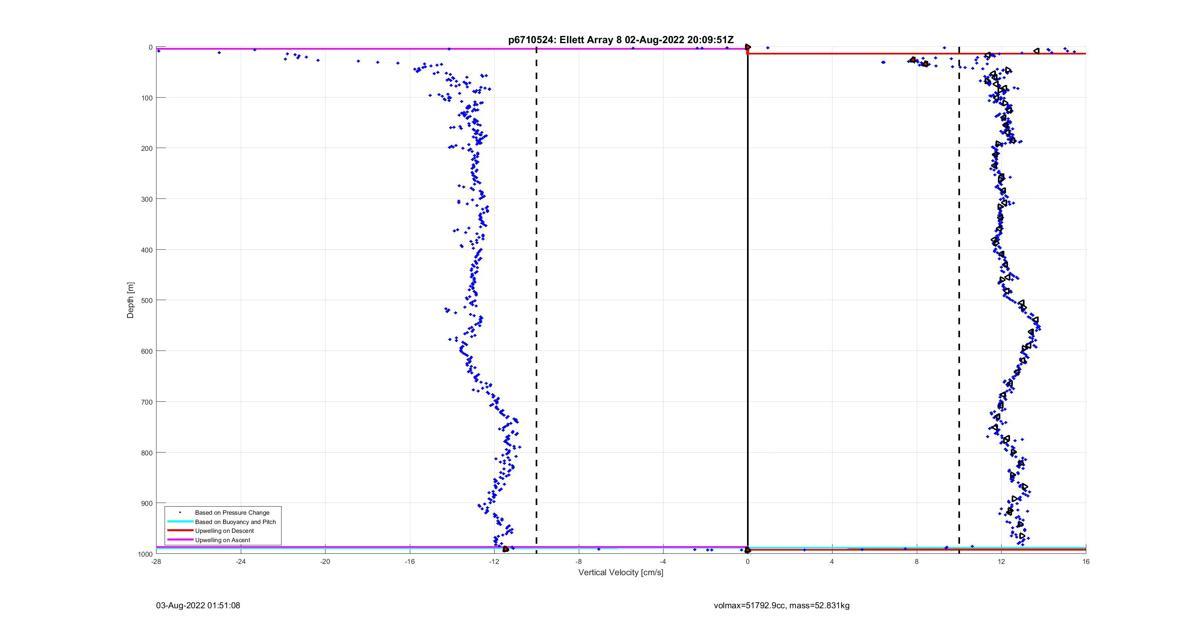This screenshot has width=1200, height=622.
Task: Click the dark red line sample in legend
Action: 180,531
